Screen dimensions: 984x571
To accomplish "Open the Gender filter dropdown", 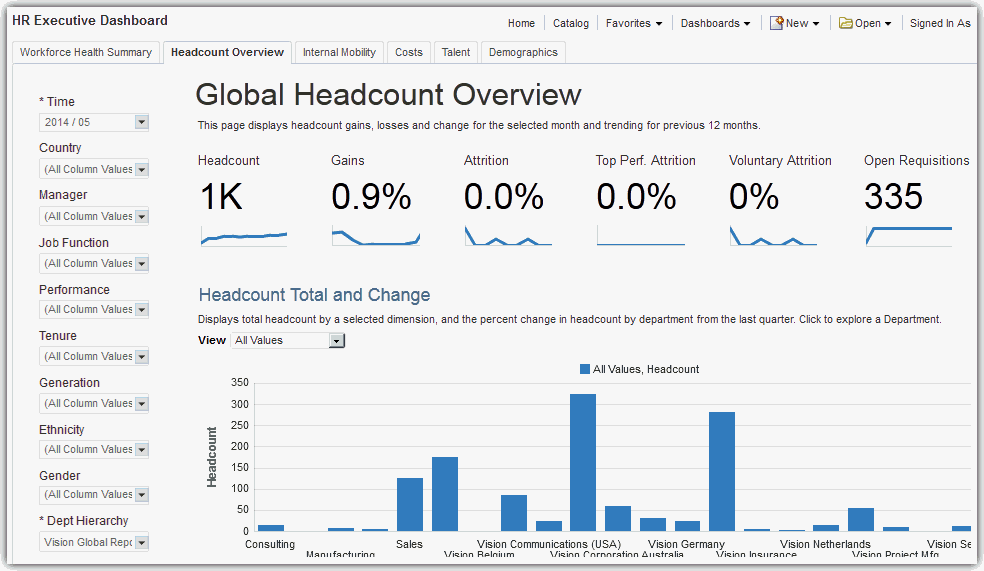I will point(141,494).
